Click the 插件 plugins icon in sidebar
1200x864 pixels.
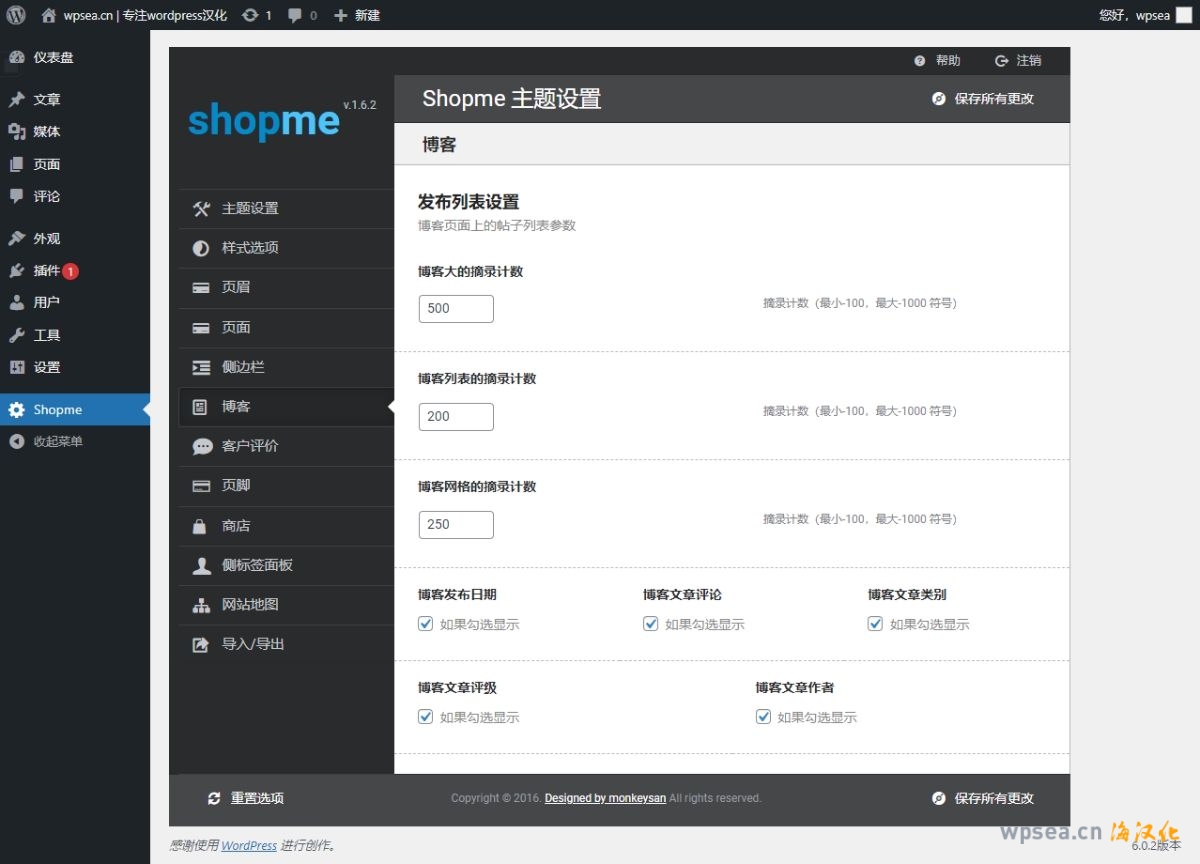click(17, 271)
